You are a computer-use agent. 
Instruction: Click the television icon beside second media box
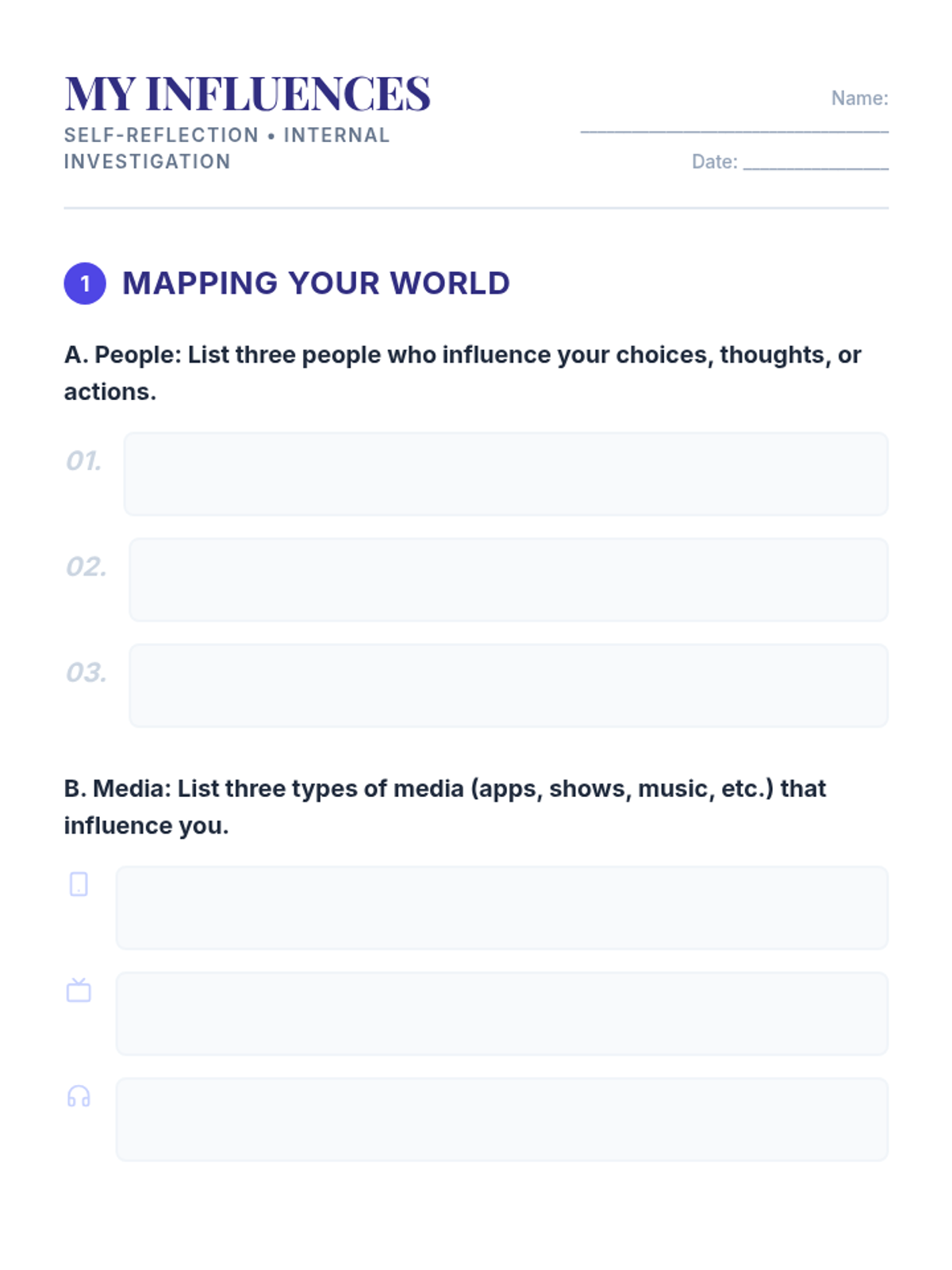79,990
